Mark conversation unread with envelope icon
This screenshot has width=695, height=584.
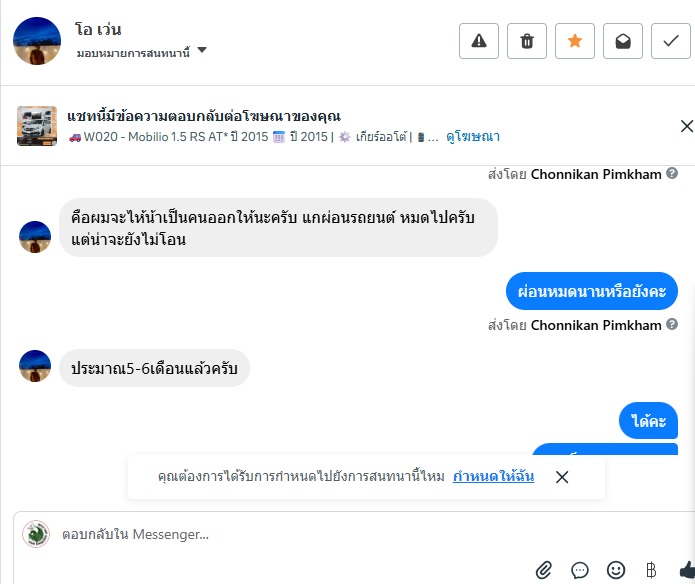[623, 41]
